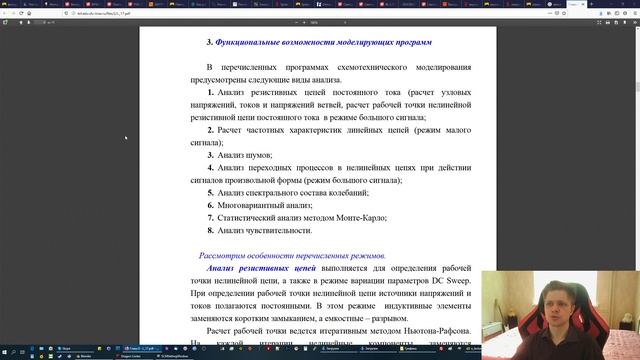This screenshot has height=360, width=640.
Task: Open the Firefox downloads panel
Action: click(x=601, y=13)
